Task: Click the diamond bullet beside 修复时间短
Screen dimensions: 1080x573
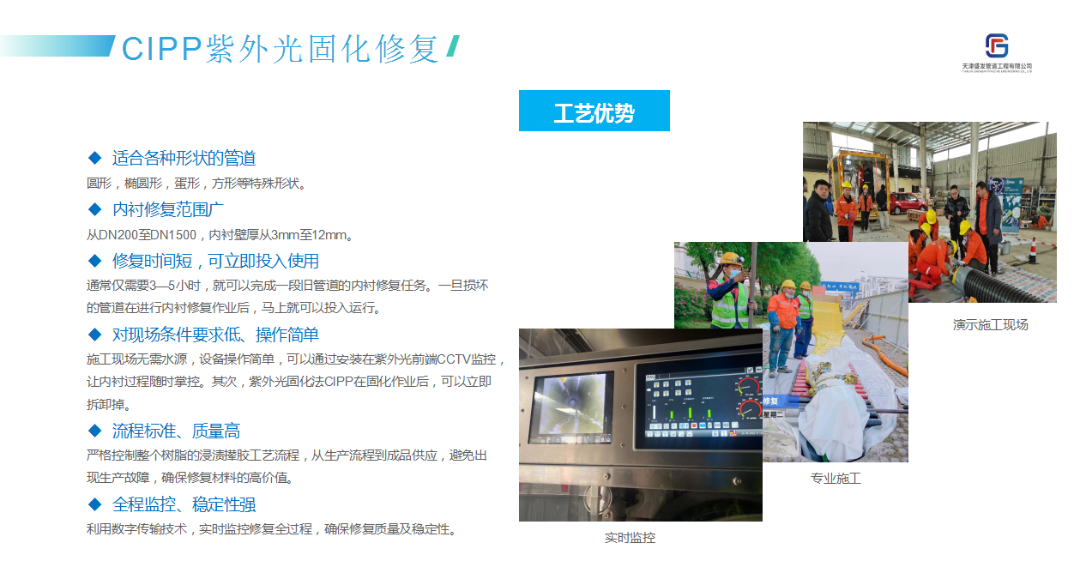Action: tap(95, 260)
